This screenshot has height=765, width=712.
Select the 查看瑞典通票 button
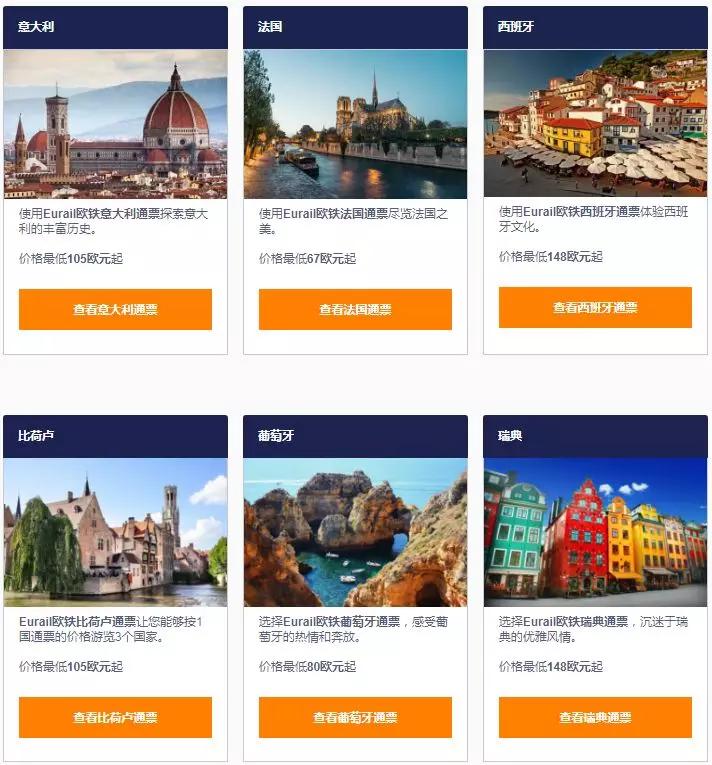[595, 717]
